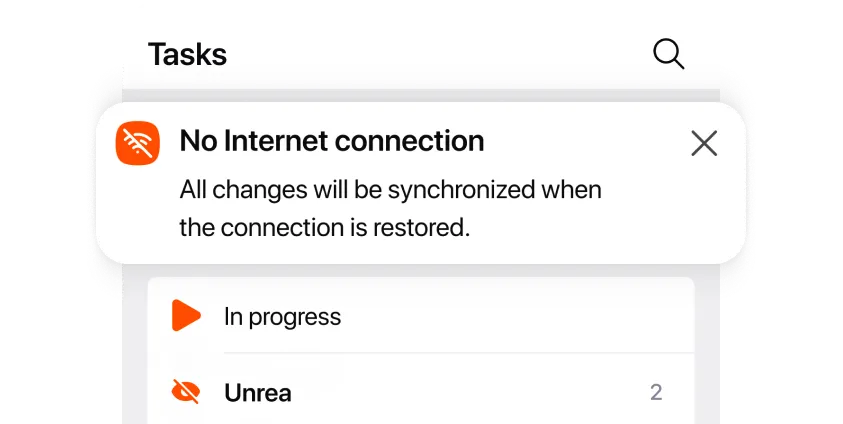
Task: Click the count badge showing 2
Action: [656, 392]
